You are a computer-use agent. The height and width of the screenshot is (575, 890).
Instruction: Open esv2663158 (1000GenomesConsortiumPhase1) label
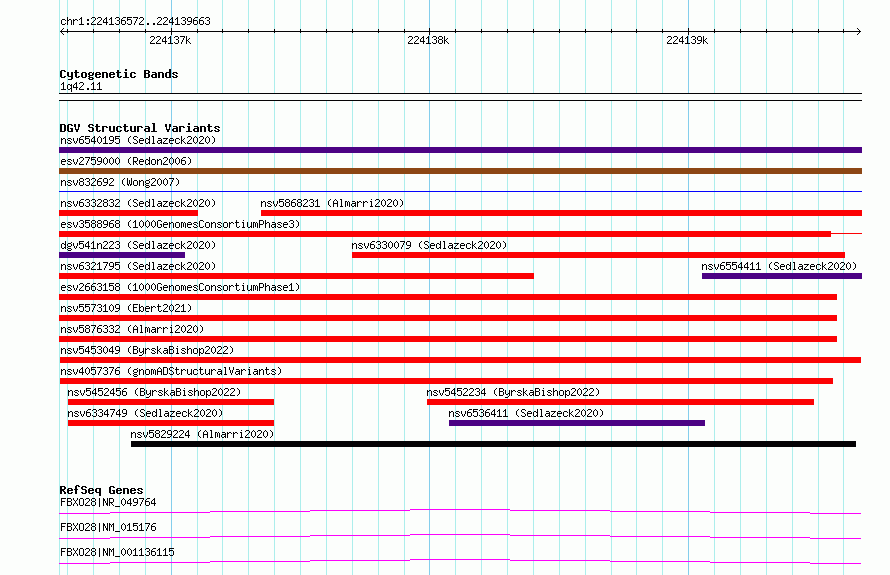pyautogui.click(x=180, y=287)
